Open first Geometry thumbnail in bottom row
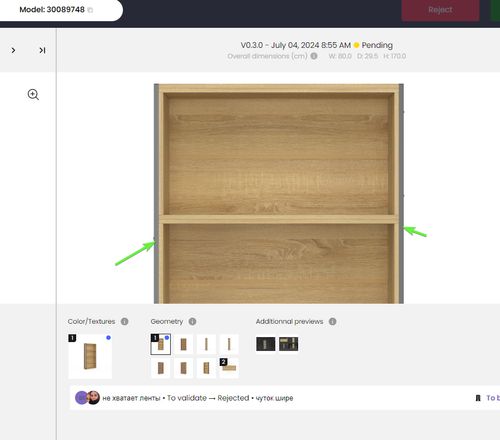Viewport: 500px width, 440px height. tap(161, 368)
